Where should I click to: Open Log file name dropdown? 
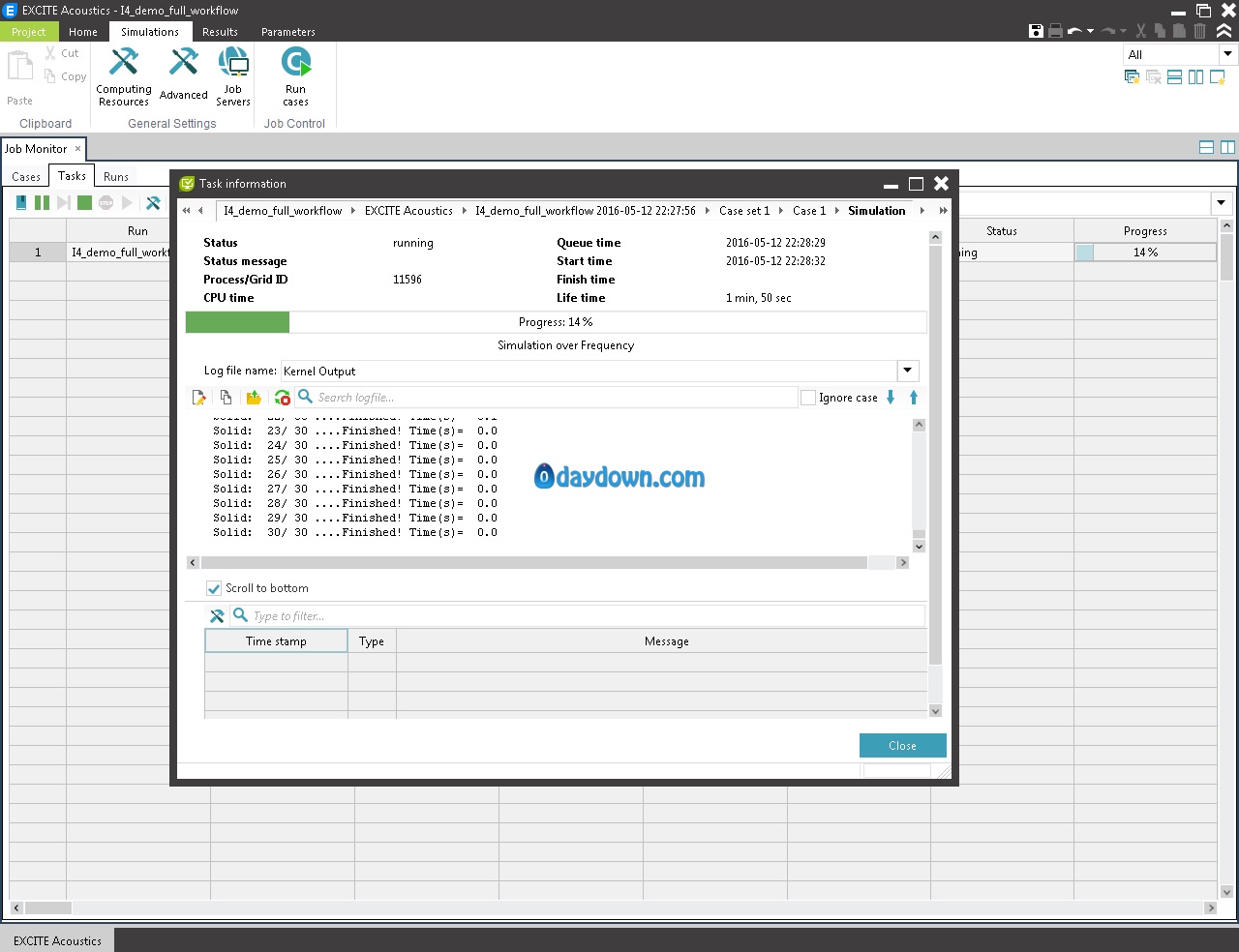point(908,371)
